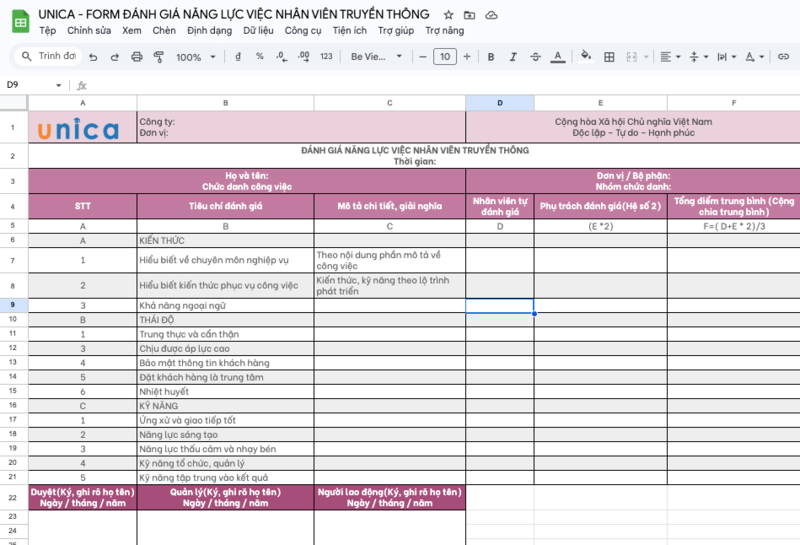Select the paint format tool
Image resolution: width=800 pixels, height=545 pixels.
click(x=159, y=57)
